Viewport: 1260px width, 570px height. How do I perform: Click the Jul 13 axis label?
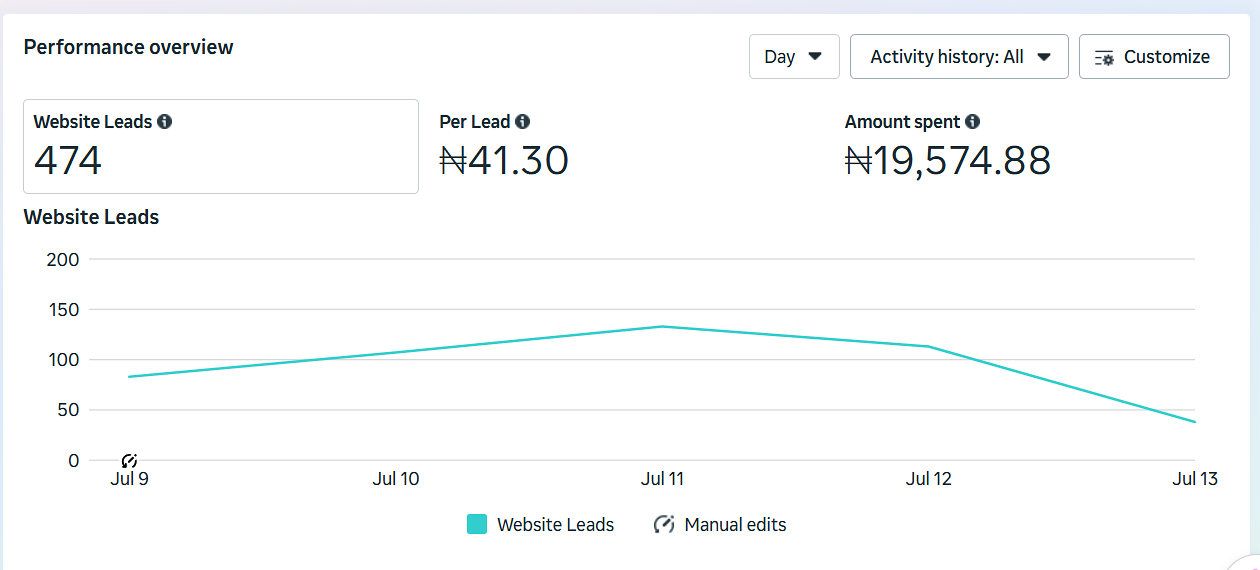1195,479
